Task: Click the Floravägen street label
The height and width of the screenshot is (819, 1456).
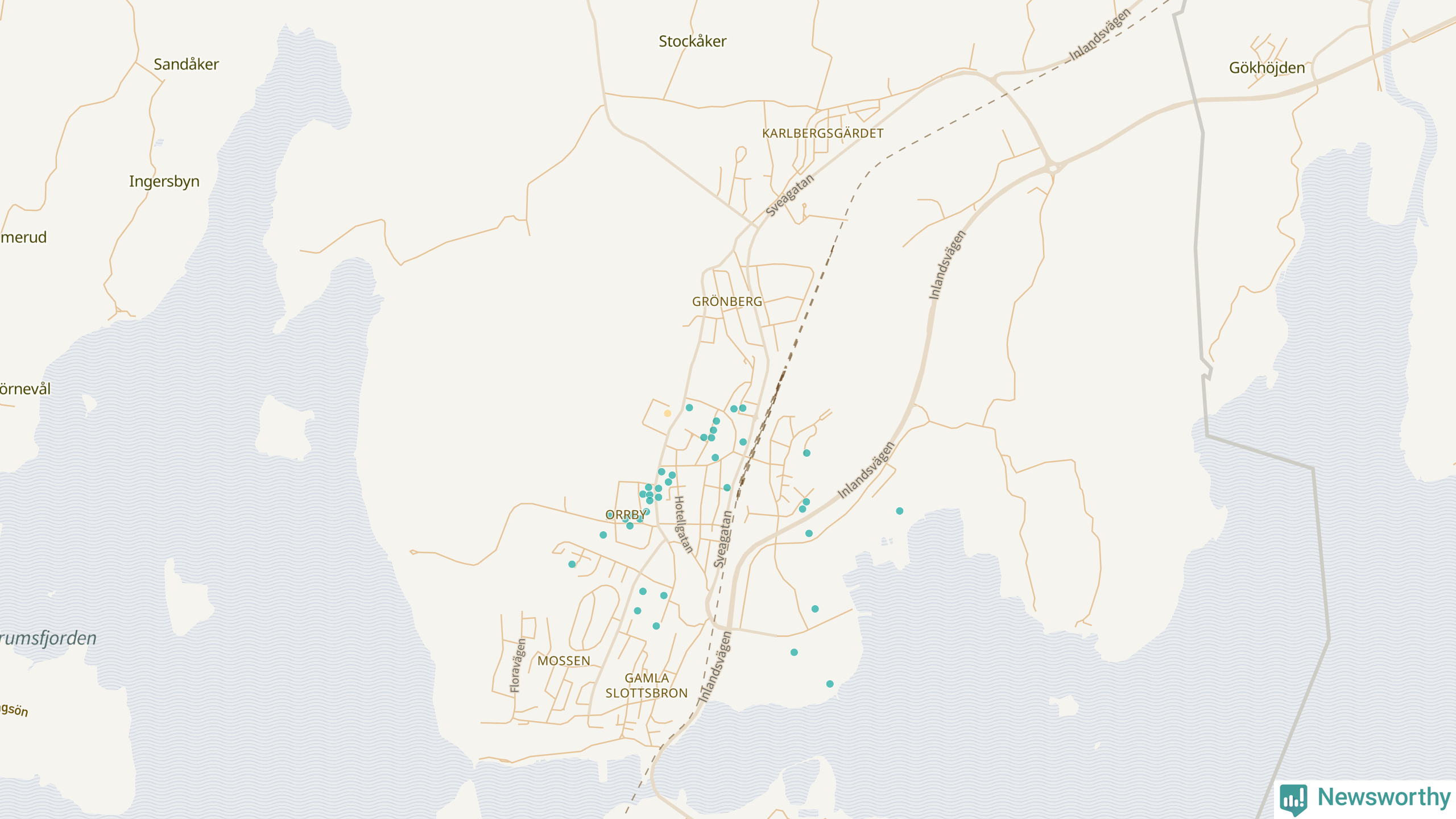Action: [x=517, y=665]
